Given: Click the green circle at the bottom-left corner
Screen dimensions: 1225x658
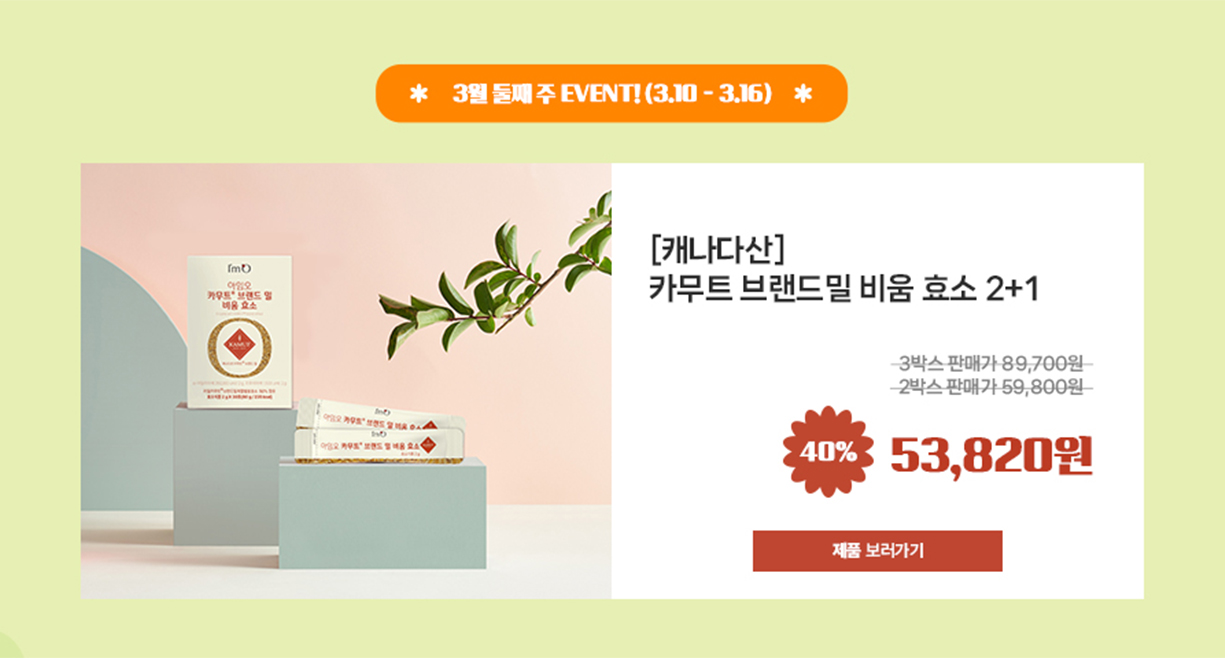Looking at the screenshot, I should [x=8, y=646].
